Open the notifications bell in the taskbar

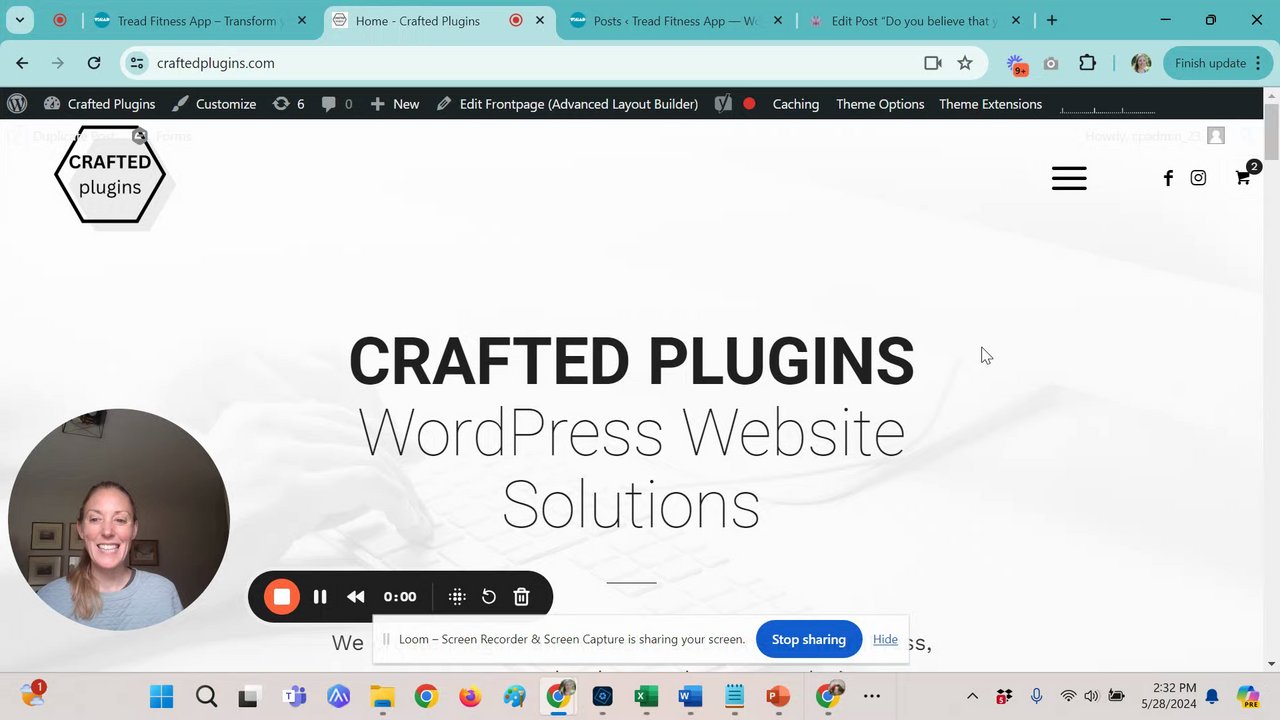click(1212, 696)
